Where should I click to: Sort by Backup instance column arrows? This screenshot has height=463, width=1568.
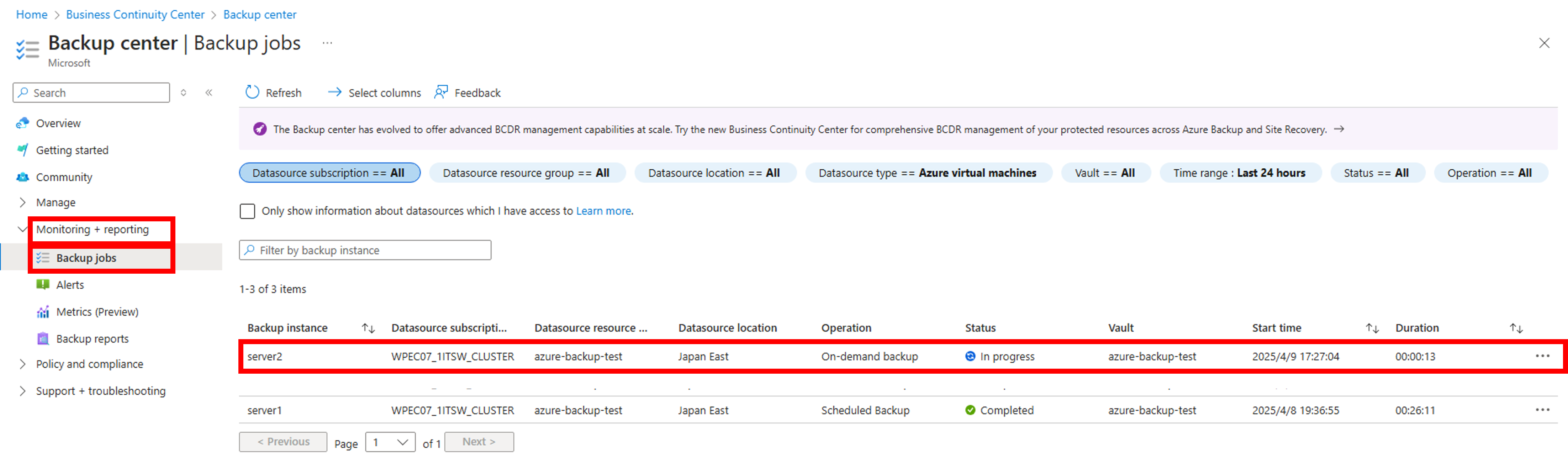point(368,328)
